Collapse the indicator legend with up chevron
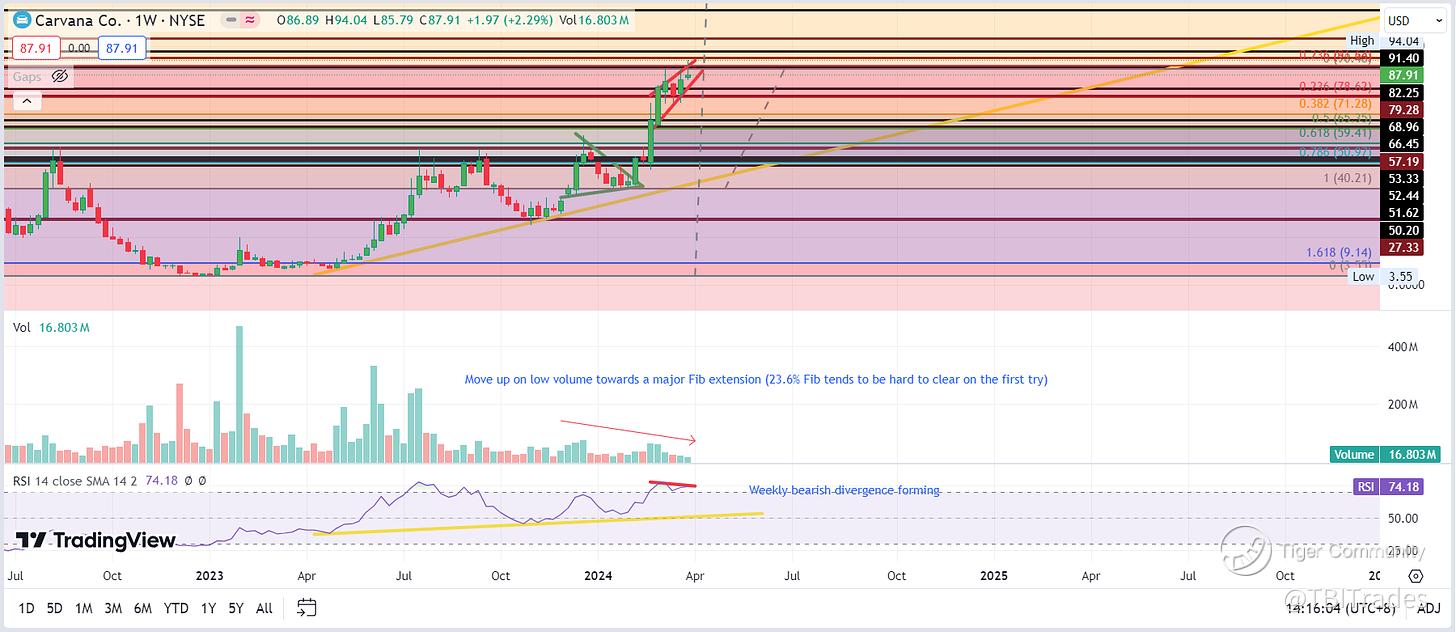The width and height of the screenshot is (1456, 632). (26, 101)
